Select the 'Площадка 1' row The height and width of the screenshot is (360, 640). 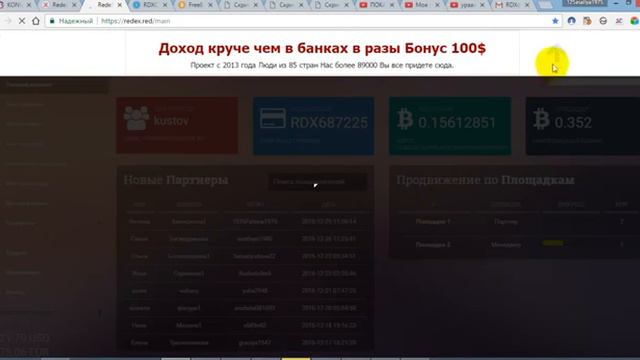(514, 222)
